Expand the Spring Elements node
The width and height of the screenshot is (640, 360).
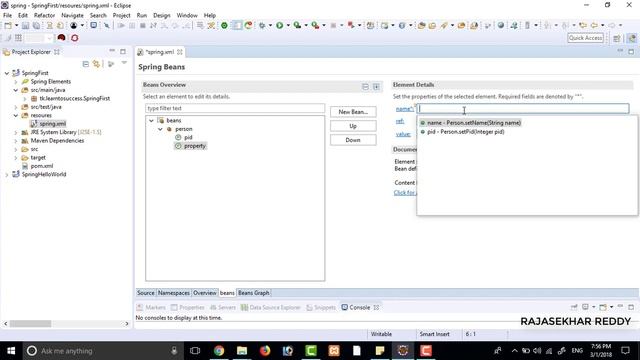coord(16,82)
